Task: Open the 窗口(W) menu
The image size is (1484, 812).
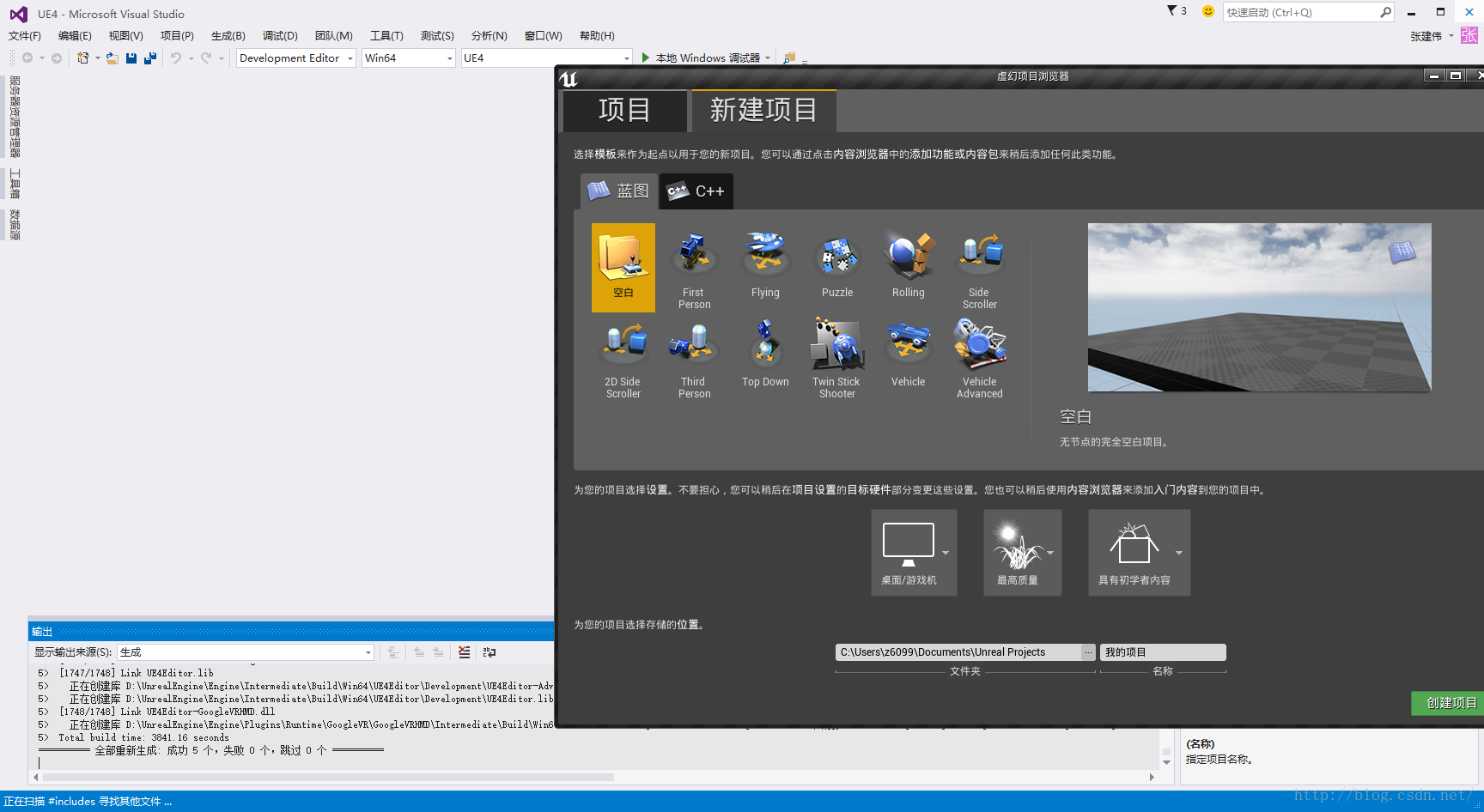Action: [543, 36]
